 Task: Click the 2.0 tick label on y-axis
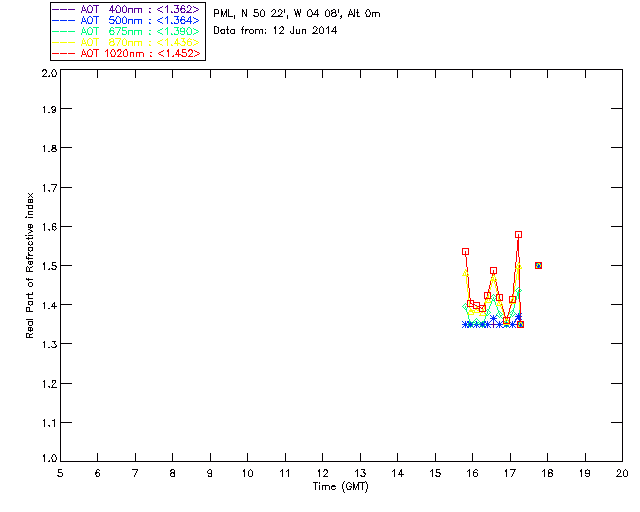(x=49, y=73)
